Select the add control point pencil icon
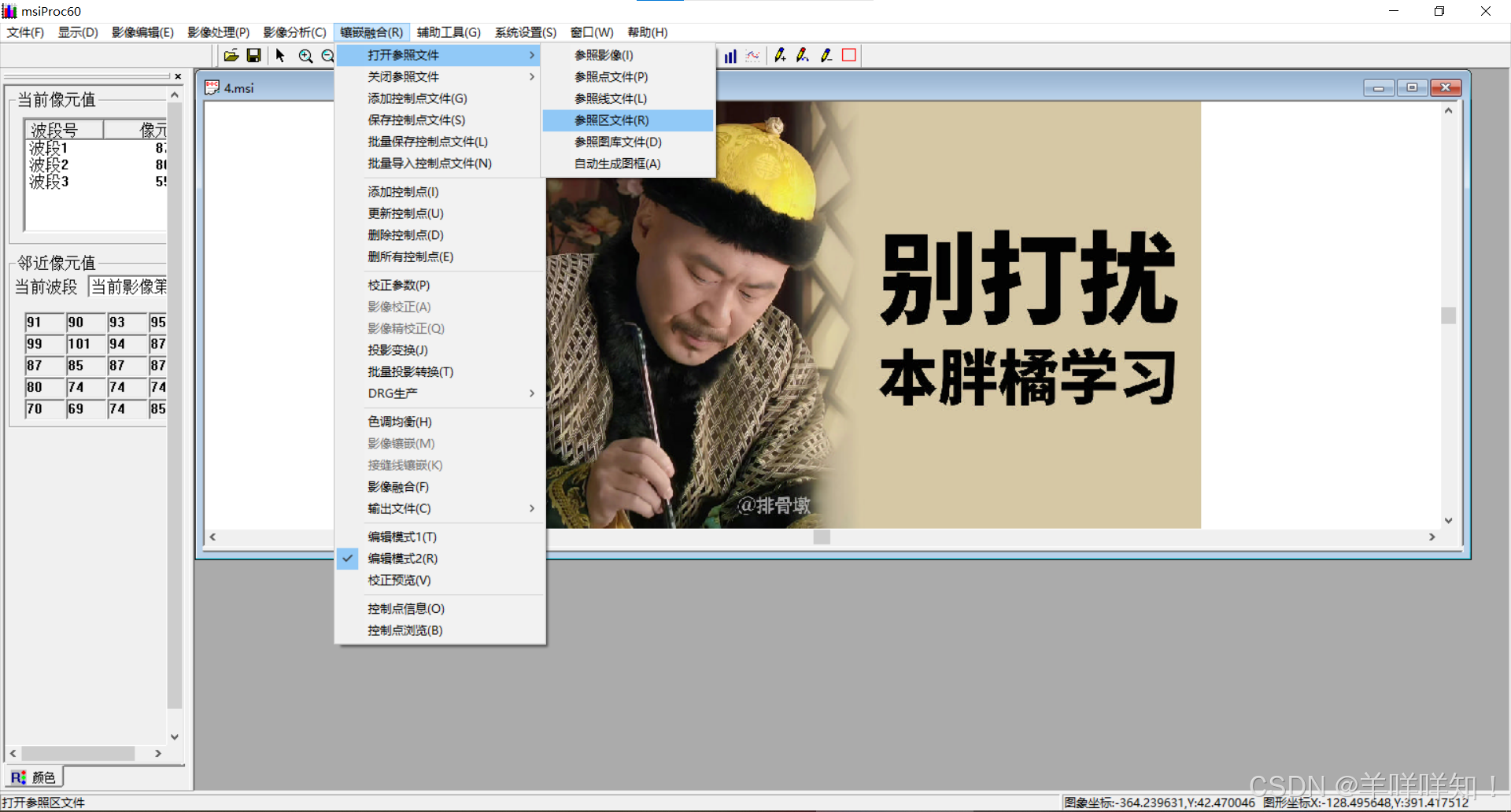1511x812 pixels. tap(780, 56)
